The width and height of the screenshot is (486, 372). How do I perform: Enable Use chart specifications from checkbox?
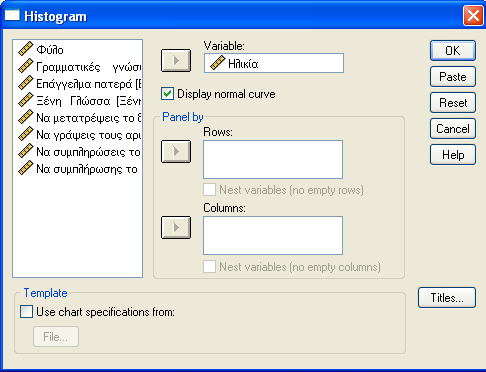point(26,312)
